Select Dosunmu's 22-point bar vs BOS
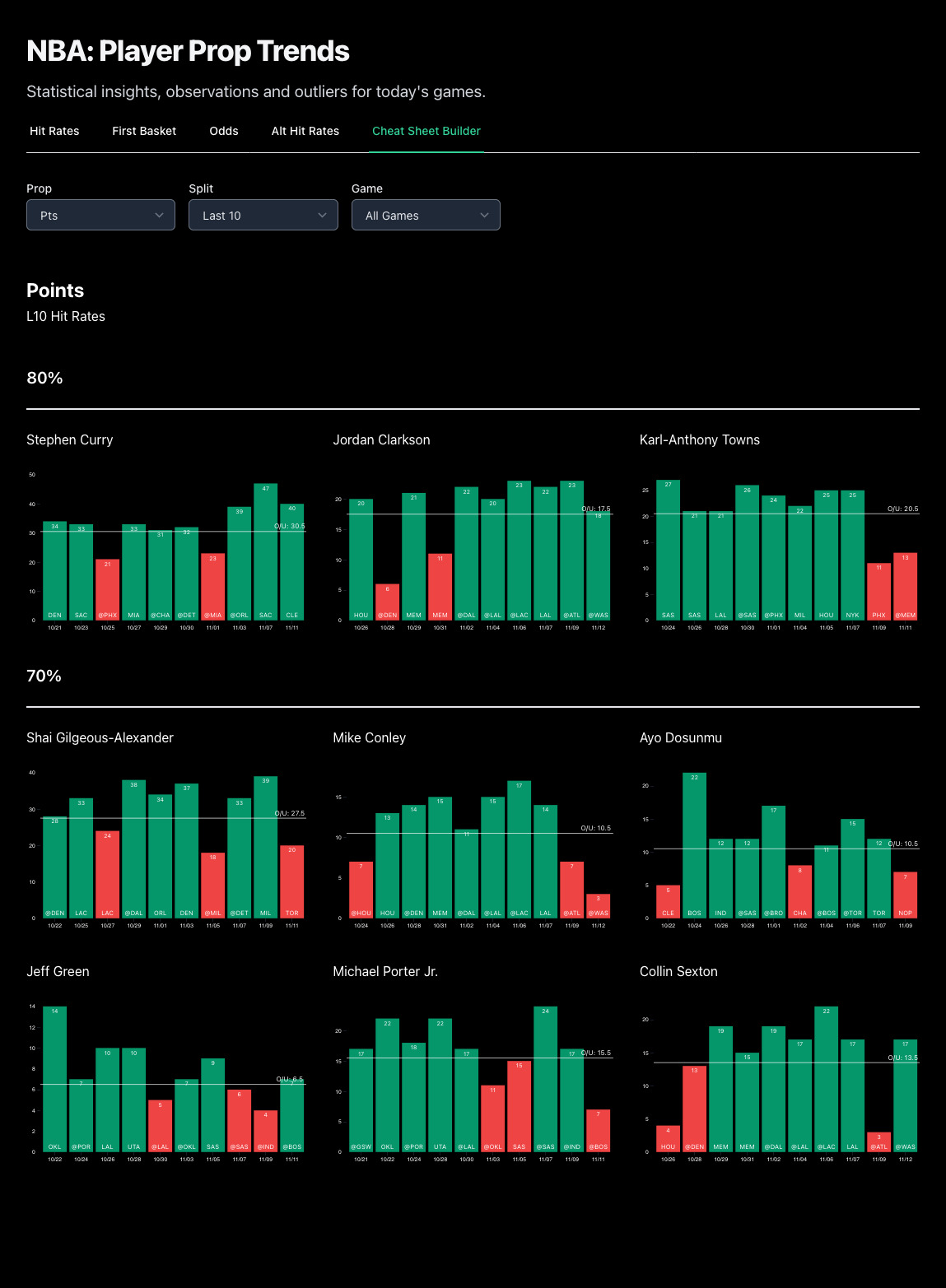This screenshot has width=946, height=1288. tap(695, 845)
